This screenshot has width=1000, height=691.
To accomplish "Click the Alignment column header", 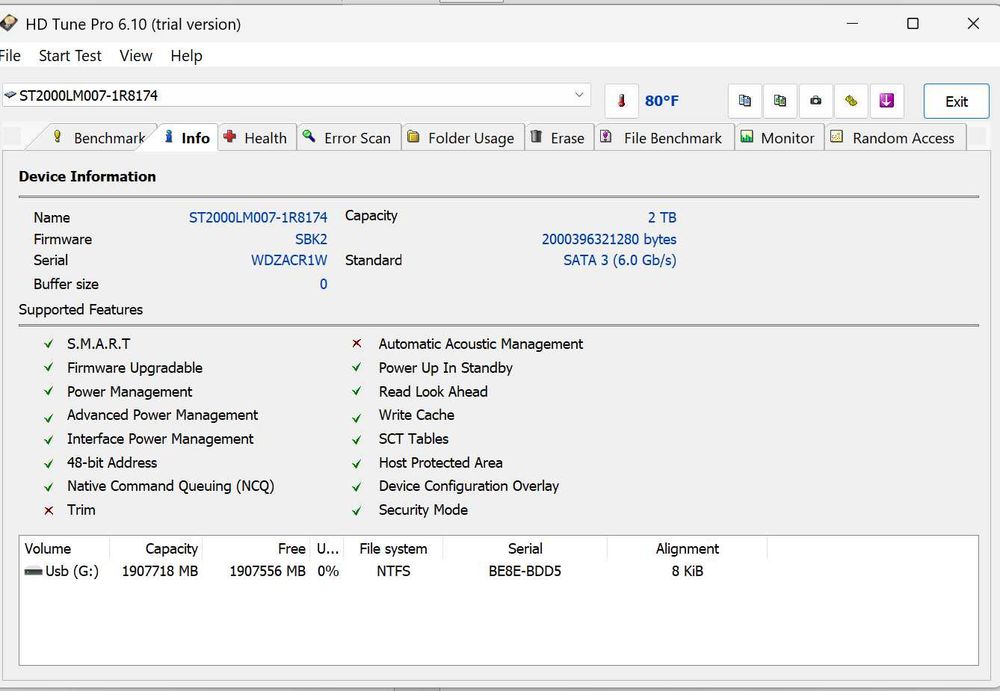I will [x=687, y=549].
